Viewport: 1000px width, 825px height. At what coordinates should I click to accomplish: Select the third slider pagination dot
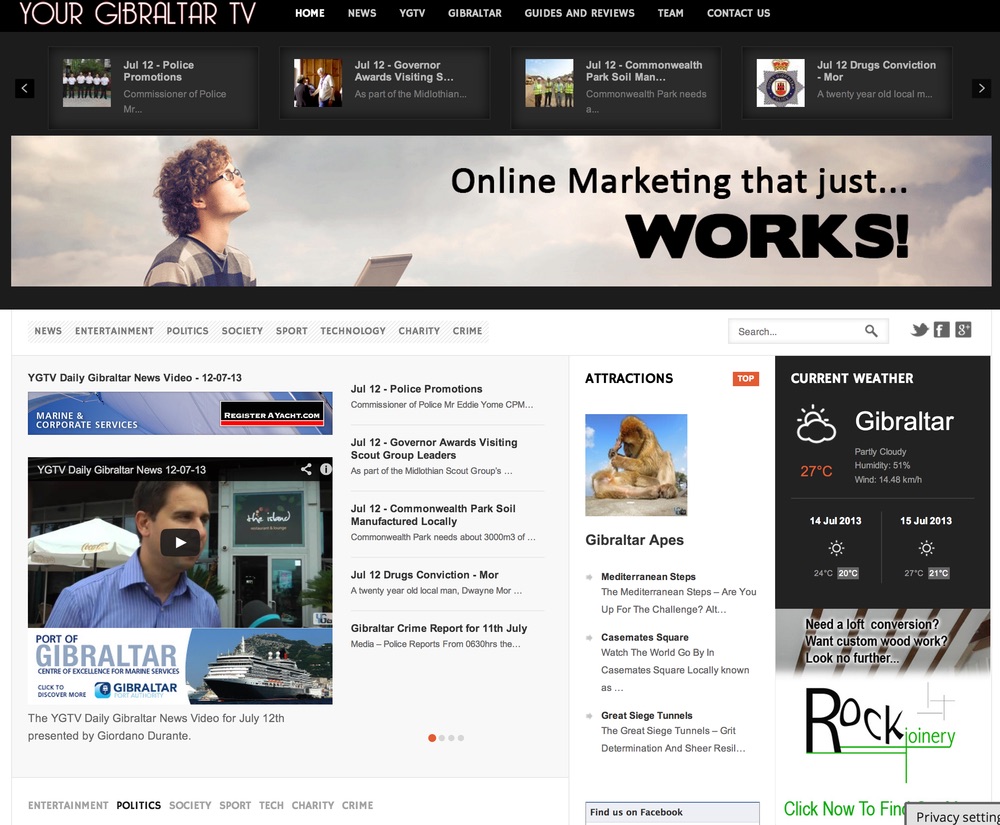[451, 738]
